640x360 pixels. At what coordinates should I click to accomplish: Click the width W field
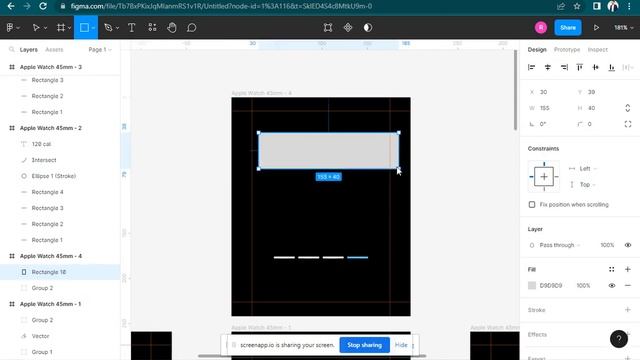coord(549,108)
